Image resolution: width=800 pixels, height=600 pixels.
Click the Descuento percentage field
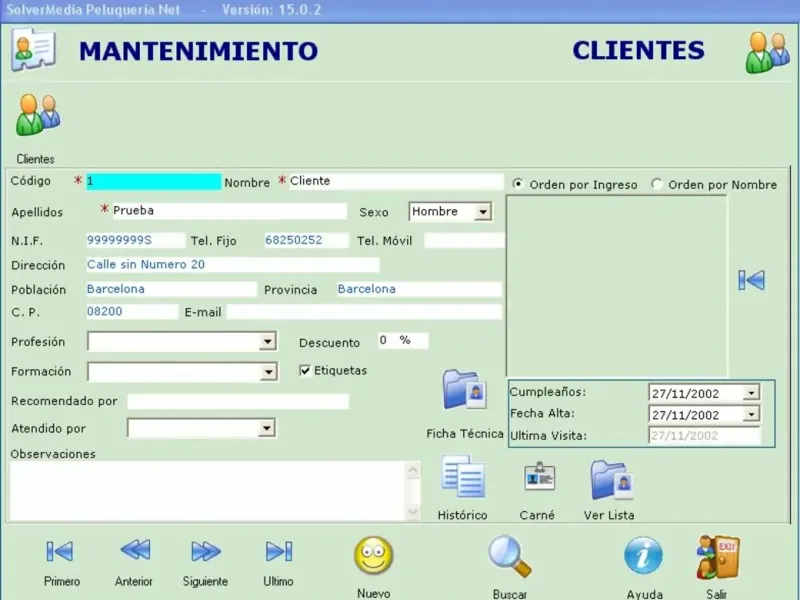pos(403,340)
